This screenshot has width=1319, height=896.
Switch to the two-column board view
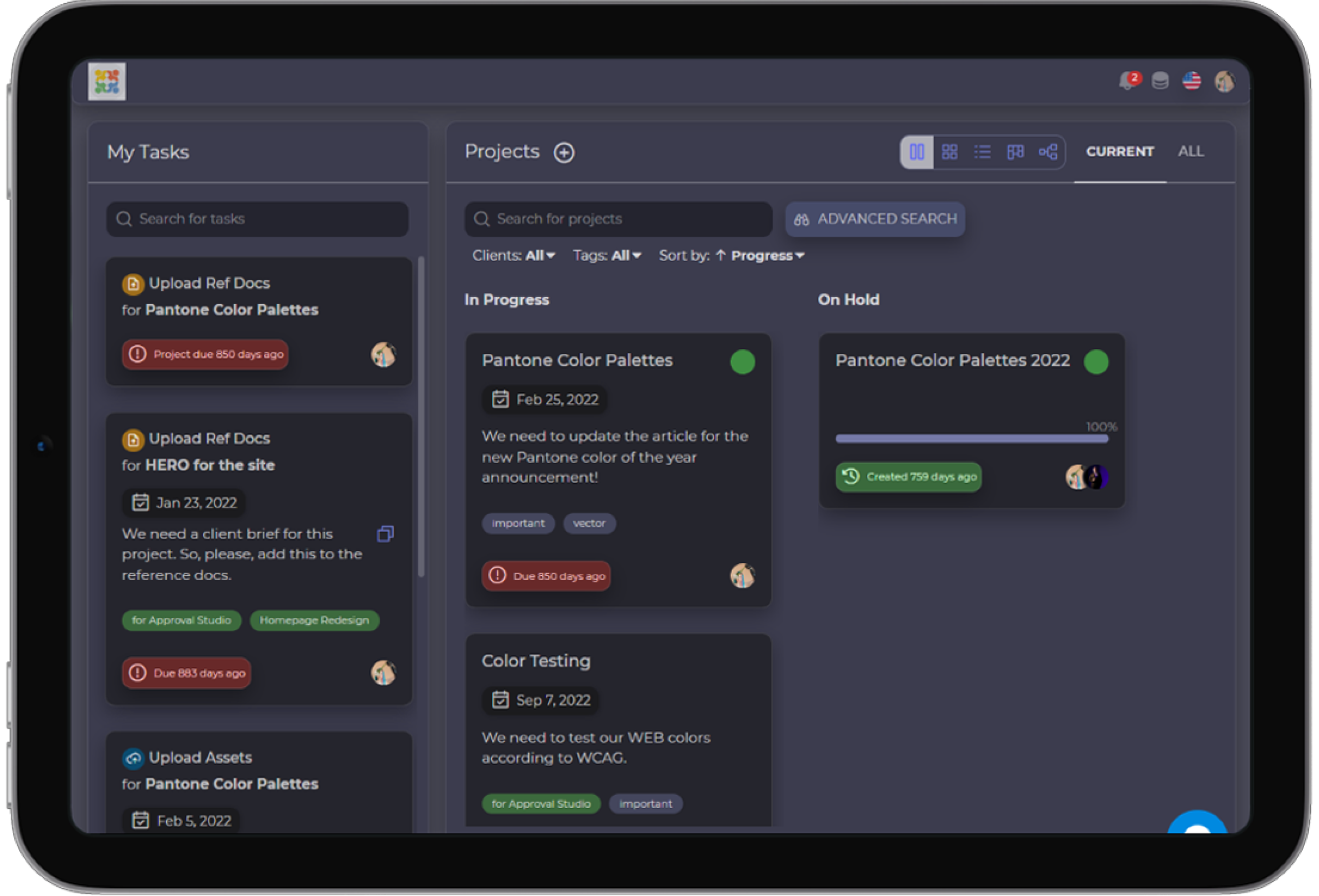917,152
